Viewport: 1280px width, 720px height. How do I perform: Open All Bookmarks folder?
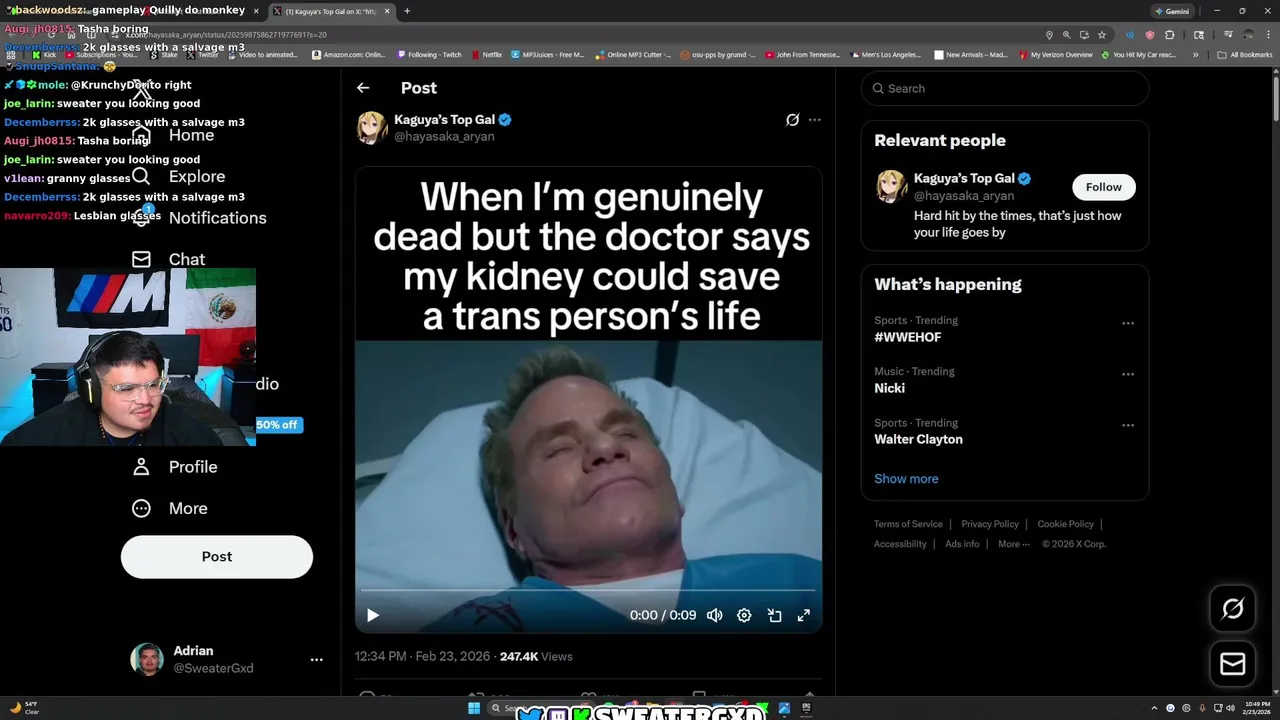tap(1245, 55)
